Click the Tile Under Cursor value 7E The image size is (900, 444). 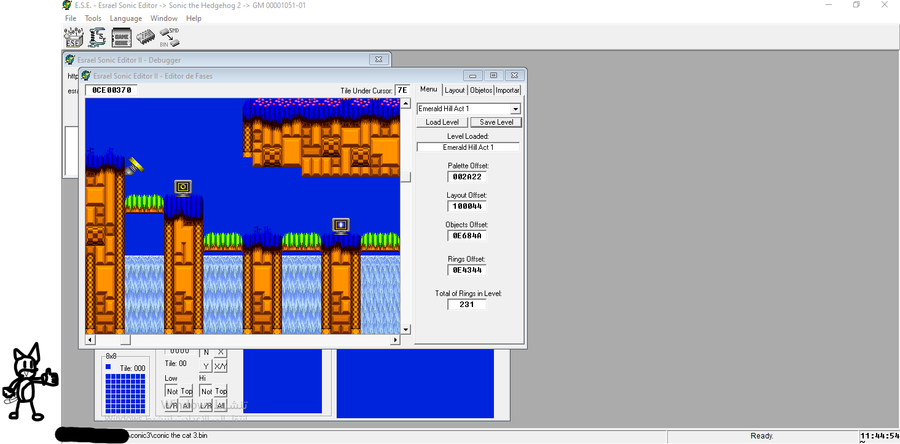[x=402, y=90]
